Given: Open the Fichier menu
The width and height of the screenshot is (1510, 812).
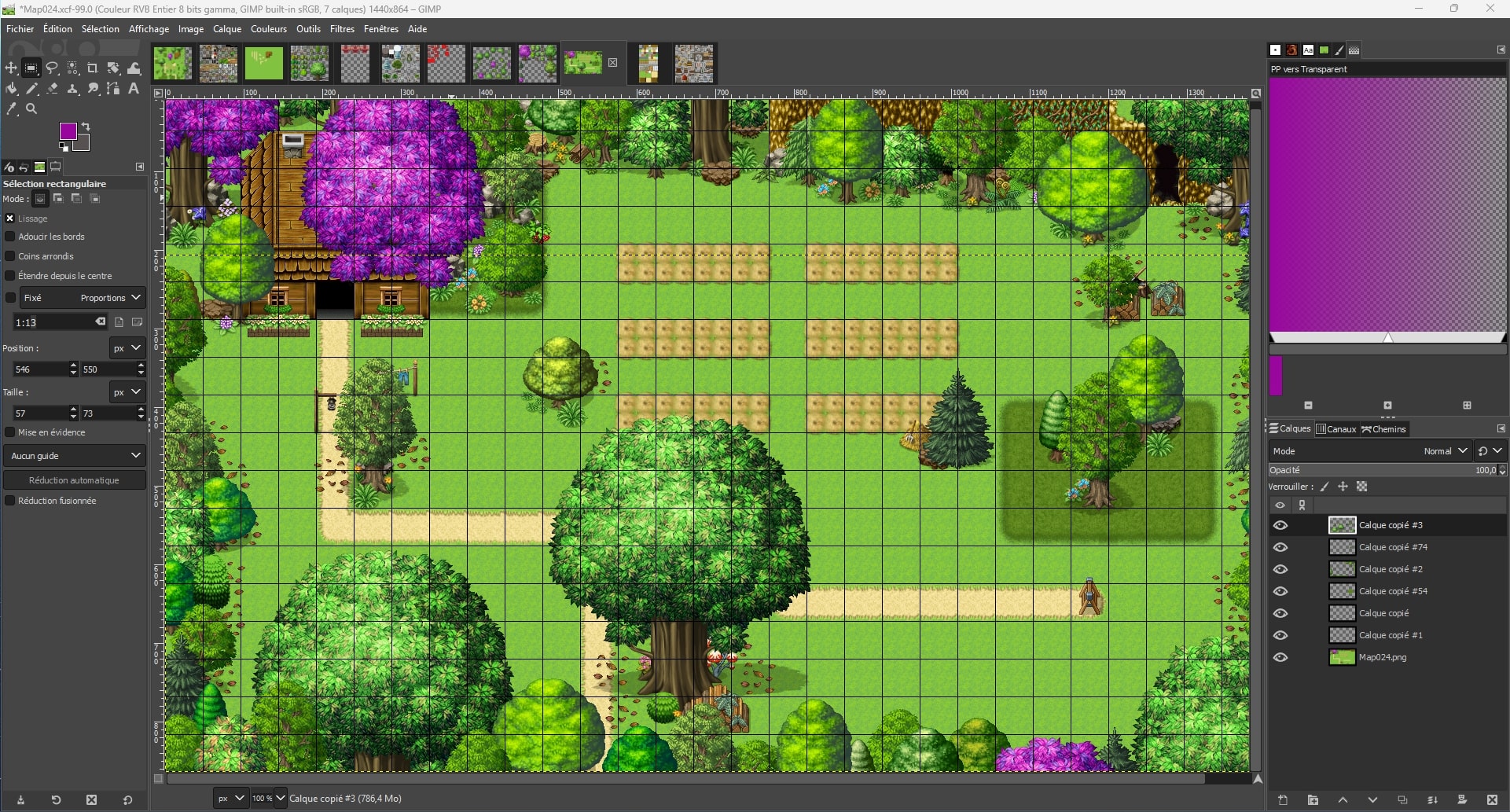Looking at the screenshot, I should 20,29.
